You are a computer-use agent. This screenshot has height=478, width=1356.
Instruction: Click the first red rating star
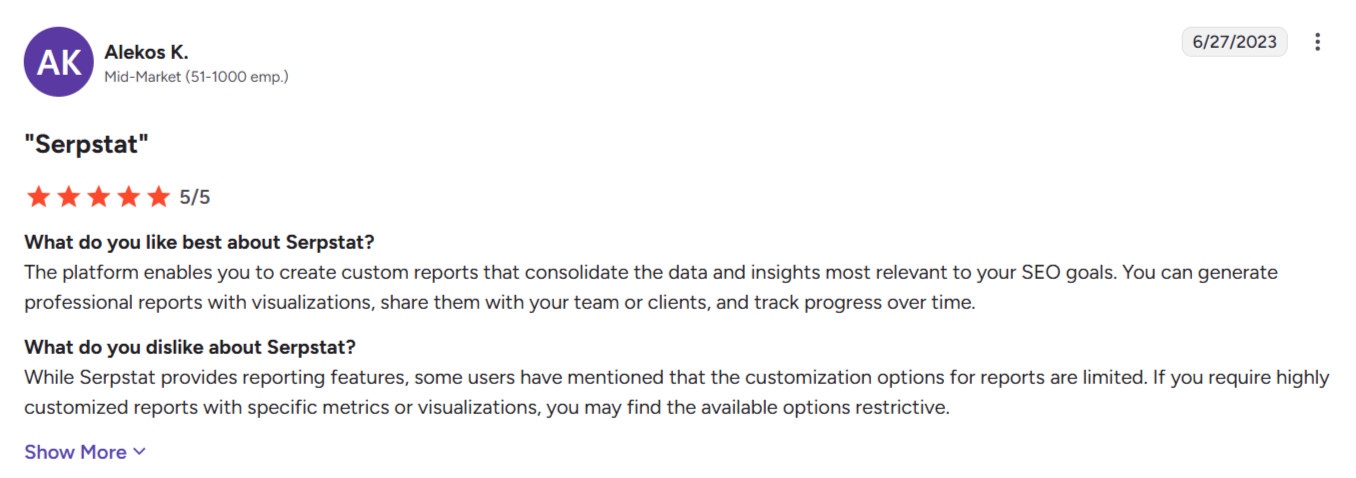click(38, 196)
